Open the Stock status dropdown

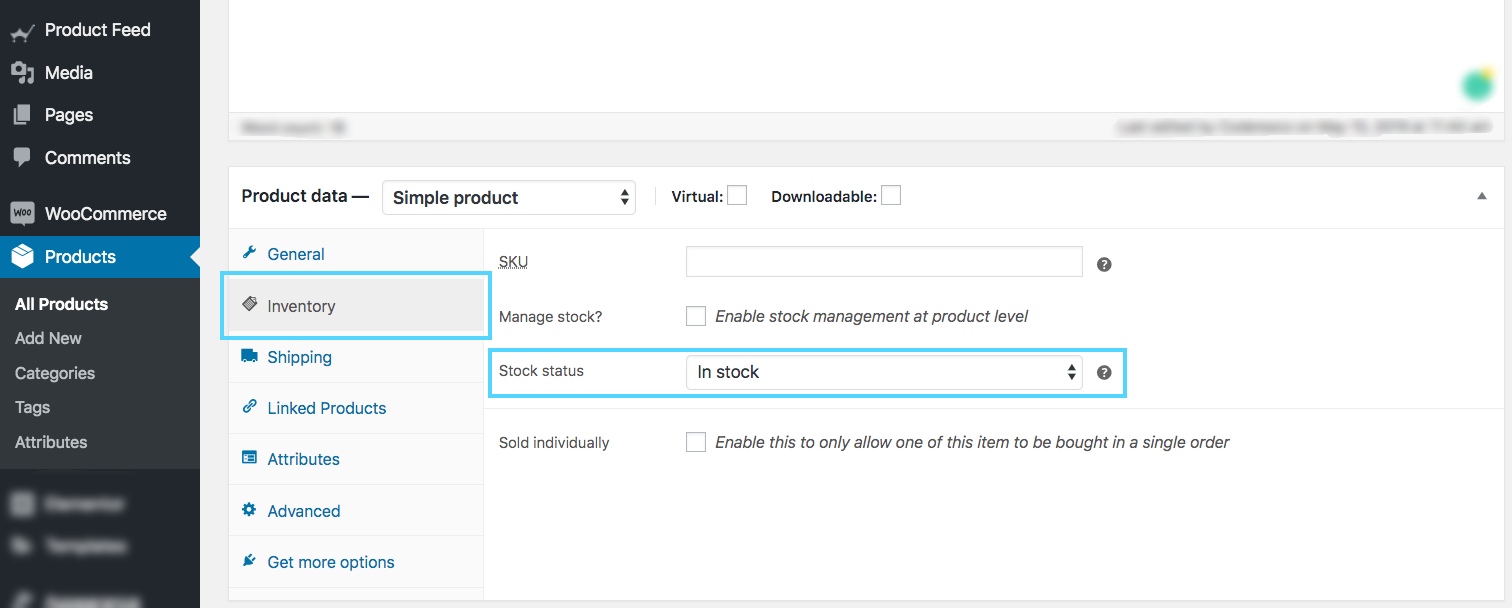click(x=884, y=372)
